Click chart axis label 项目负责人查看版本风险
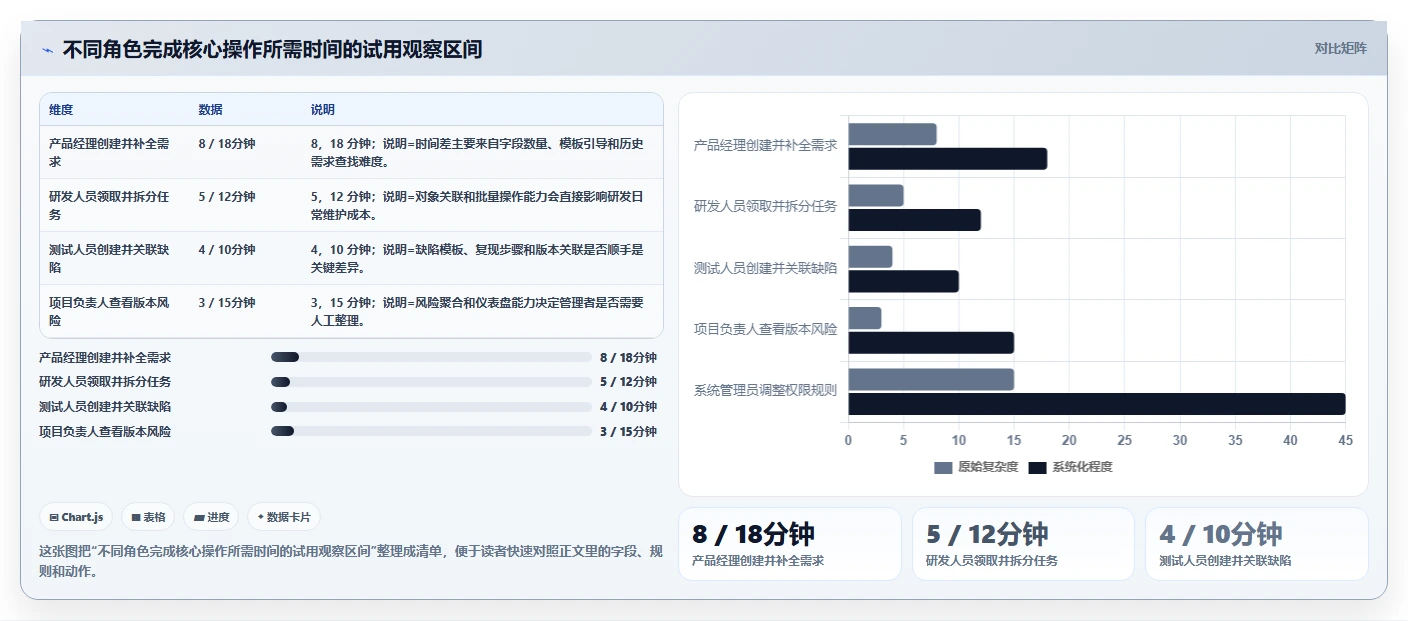This screenshot has width=1408, height=621. coord(765,329)
